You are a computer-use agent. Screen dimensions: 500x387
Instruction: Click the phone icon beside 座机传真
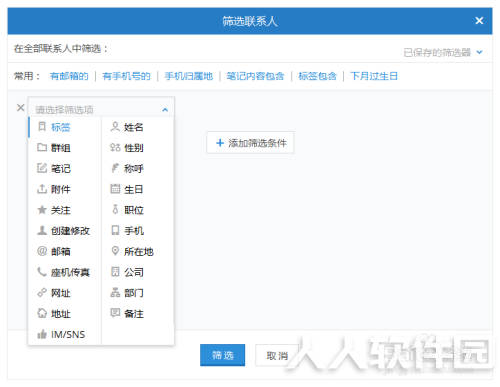point(42,272)
